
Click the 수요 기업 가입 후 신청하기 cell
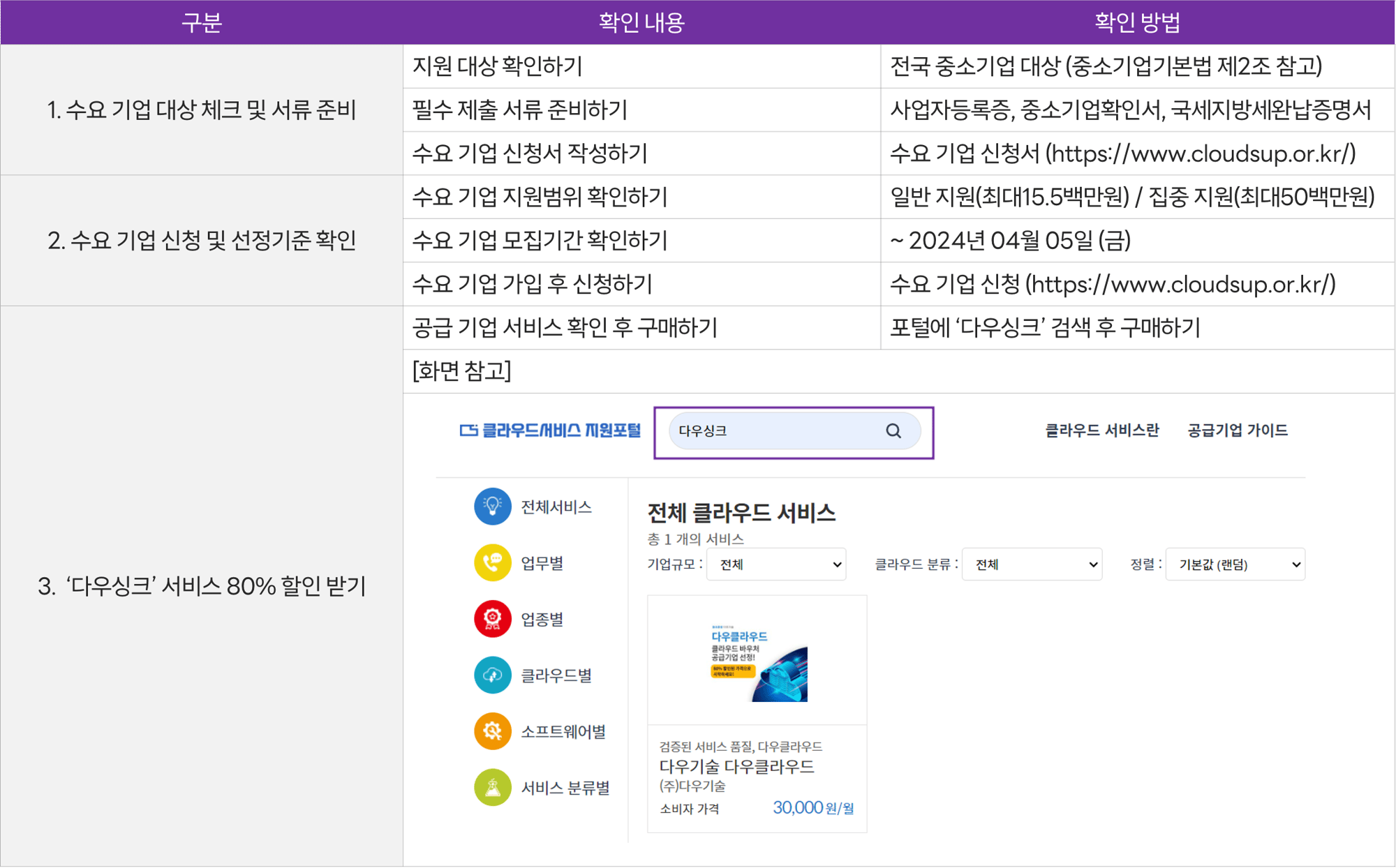click(x=641, y=284)
